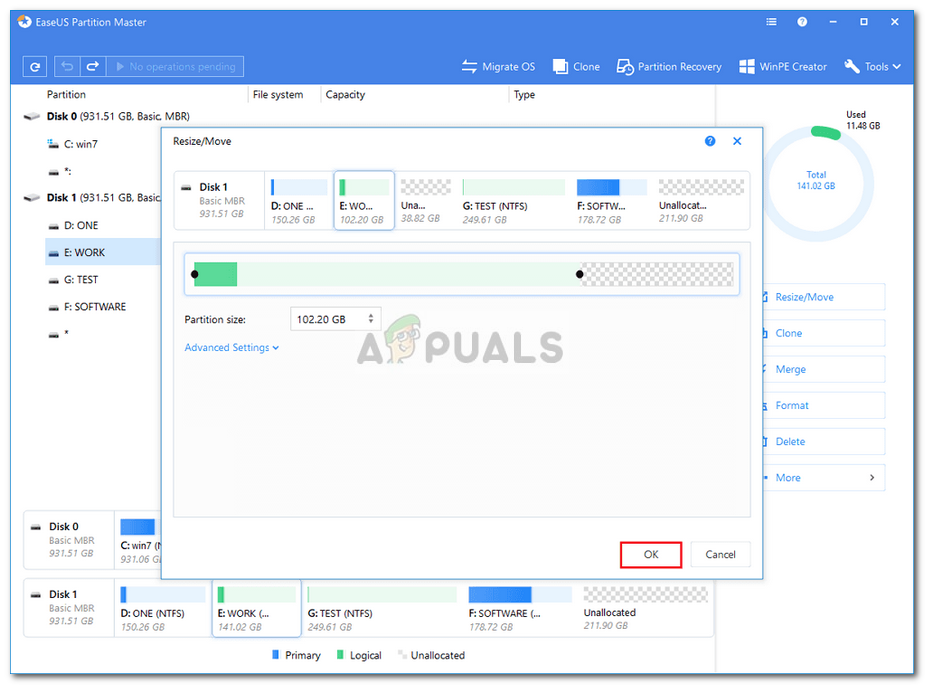Select Disk 0 label in bottom disk map
The height and width of the screenshot is (685, 925).
[x=69, y=540]
